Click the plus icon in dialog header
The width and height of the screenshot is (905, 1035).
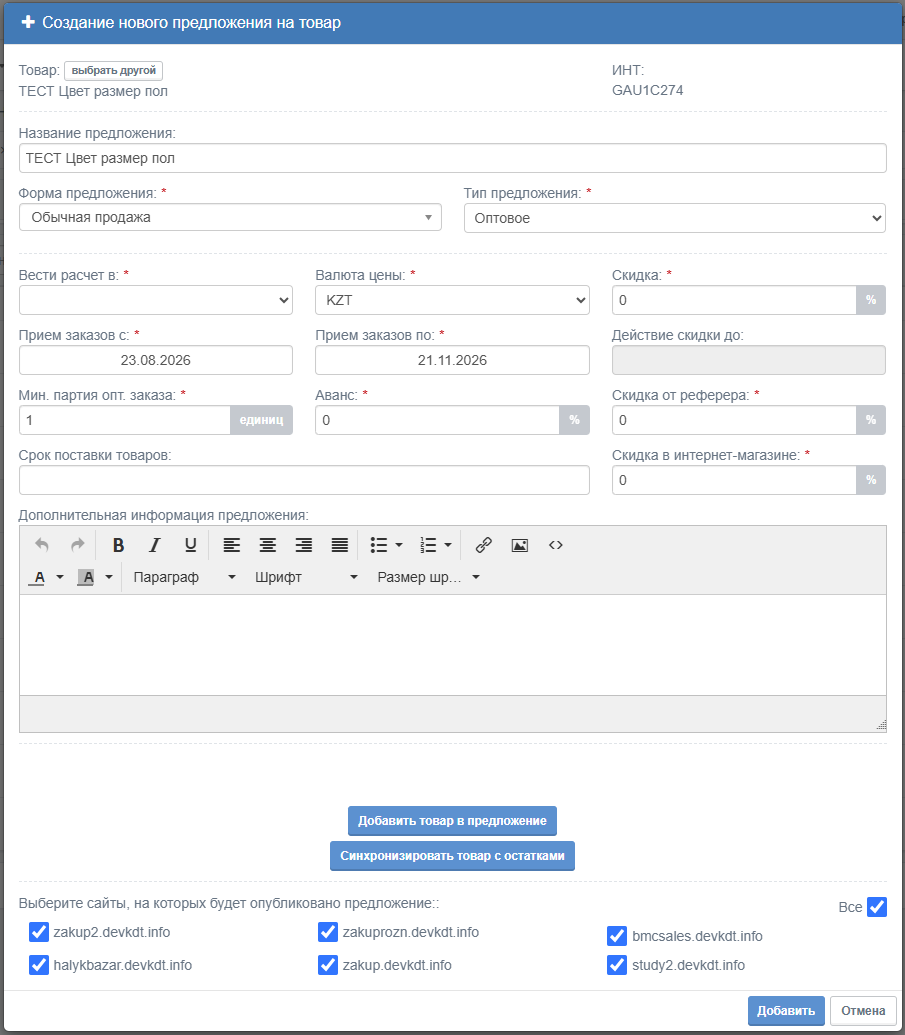coord(28,22)
